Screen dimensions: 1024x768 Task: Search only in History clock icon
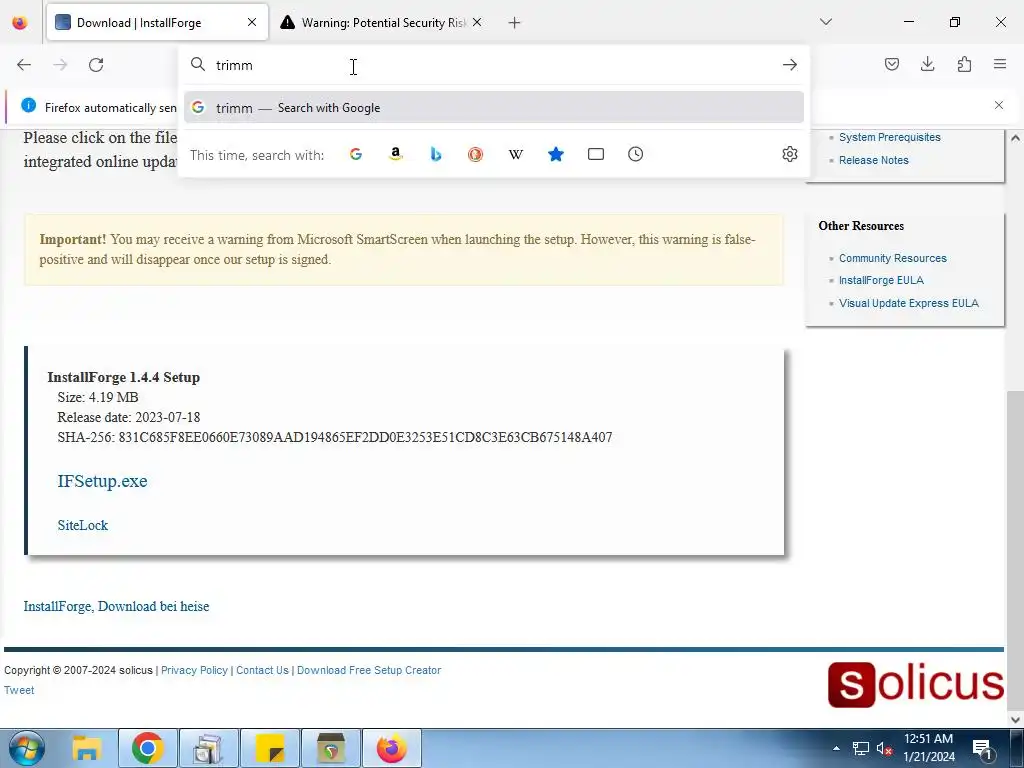click(x=635, y=154)
